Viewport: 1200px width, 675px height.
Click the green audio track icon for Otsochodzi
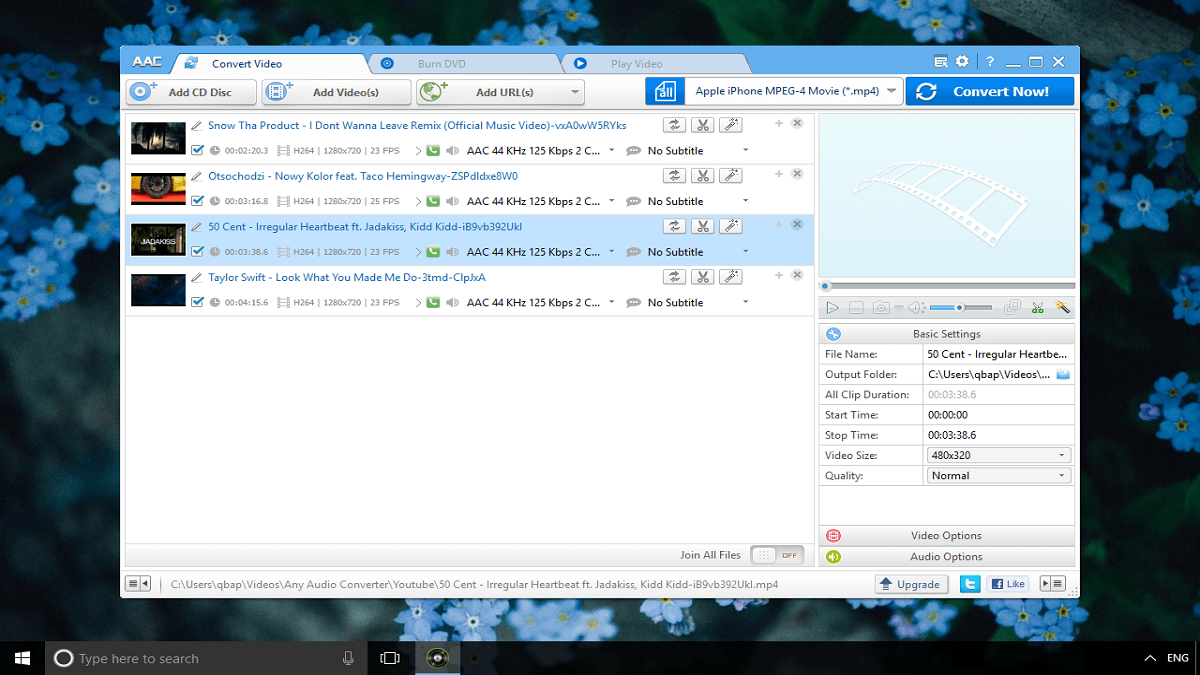[x=433, y=201]
